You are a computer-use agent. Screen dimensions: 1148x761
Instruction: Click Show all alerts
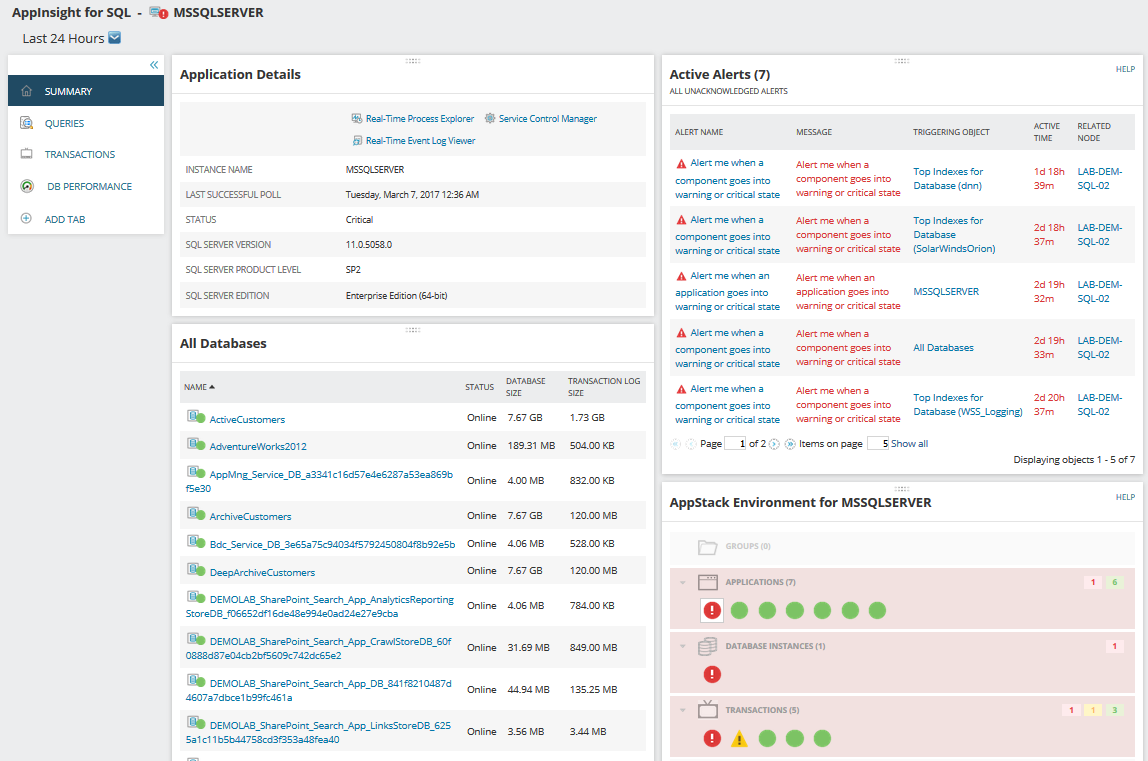point(909,444)
